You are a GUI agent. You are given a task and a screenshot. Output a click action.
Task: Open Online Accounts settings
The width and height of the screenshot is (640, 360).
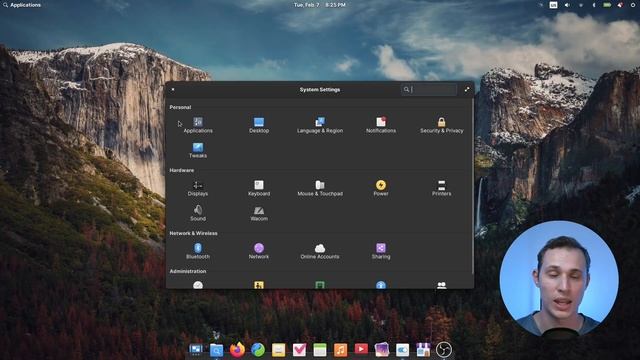(x=320, y=251)
